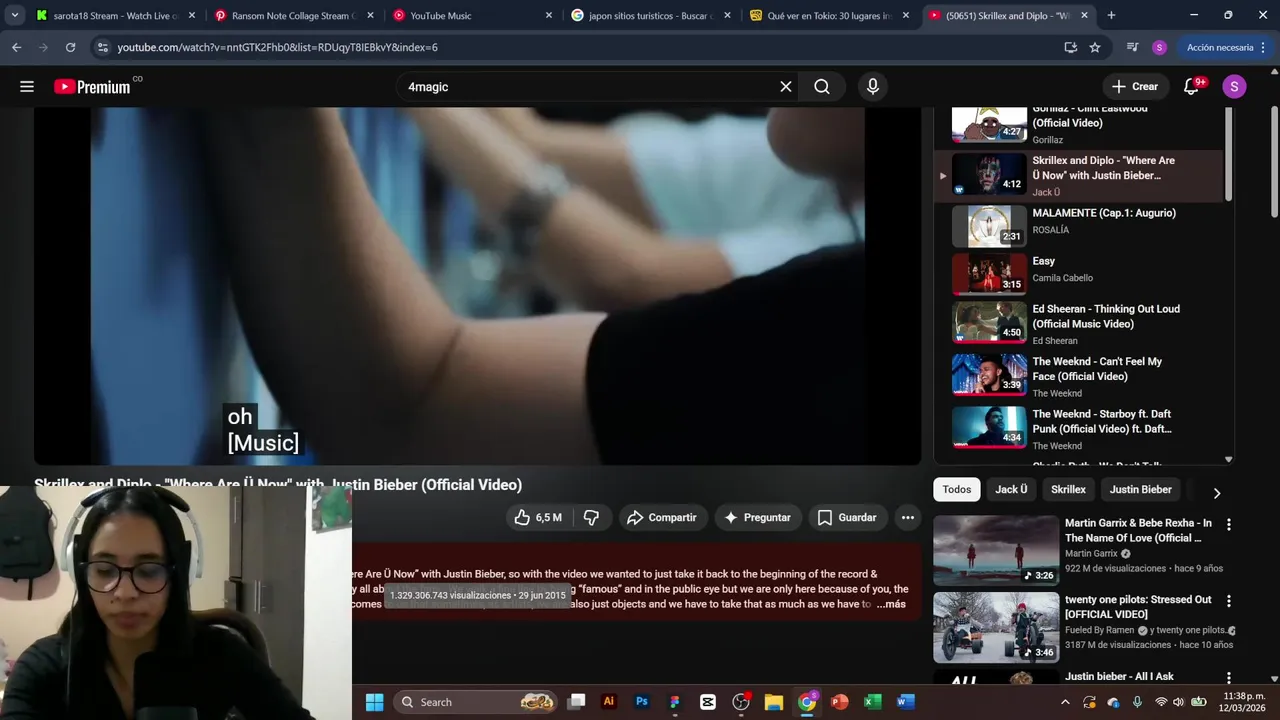Open Chrome tab search dropdown

point(14,15)
